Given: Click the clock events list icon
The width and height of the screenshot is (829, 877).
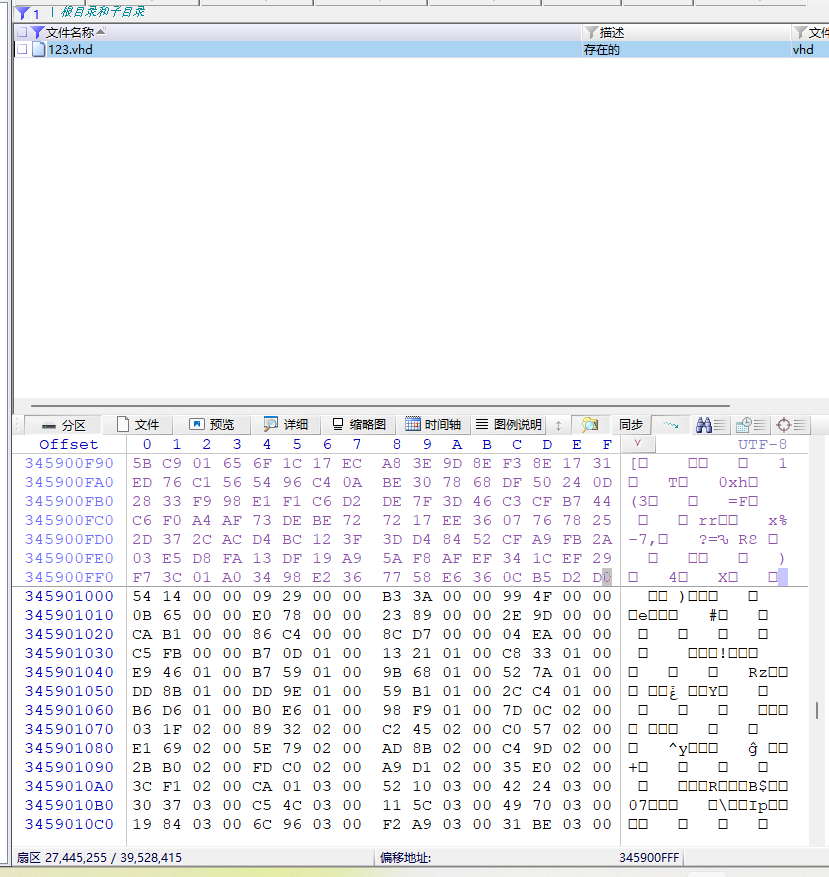Looking at the screenshot, I should (750, 425).
